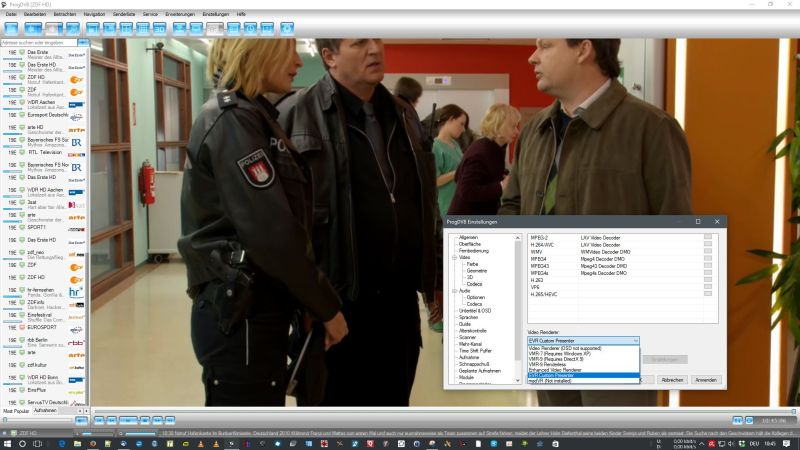Switch to the Aufnahmen tab

[x=45, y=410]
